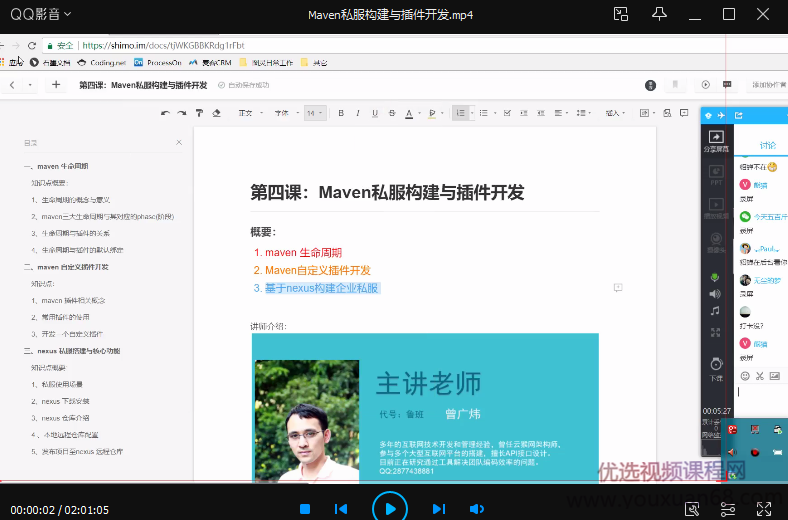
Task: Clear formatting with eraser icon
Action: pos(217,113)
